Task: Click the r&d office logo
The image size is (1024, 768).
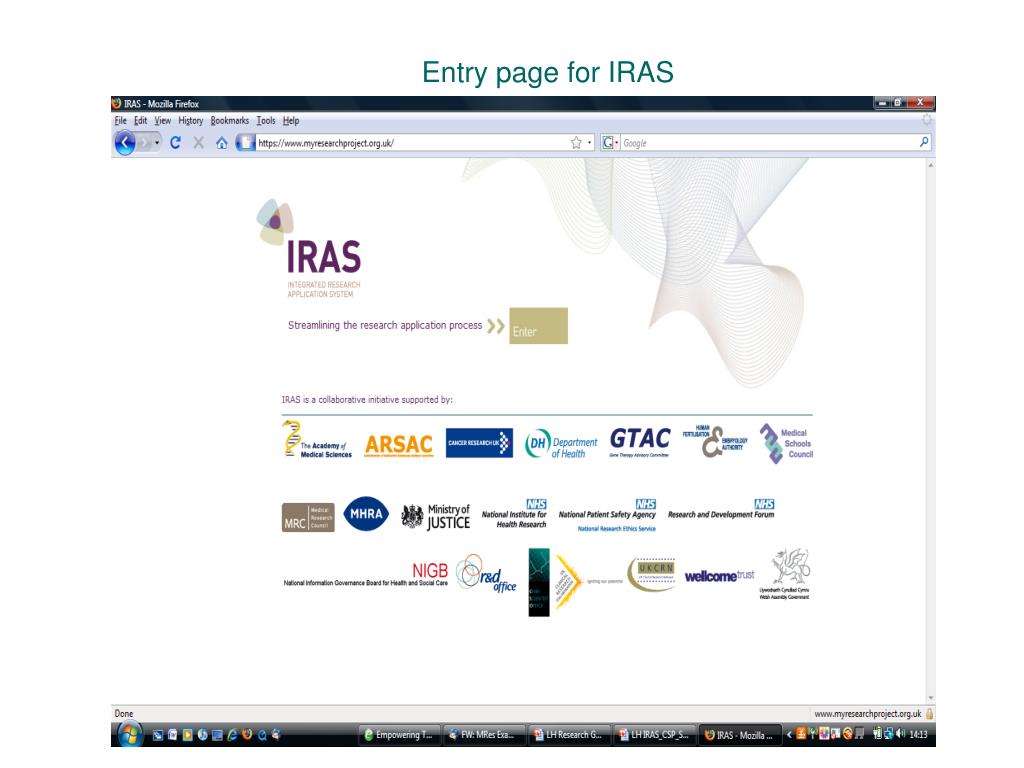Action: pyautogui.click(x=486, y=573)
